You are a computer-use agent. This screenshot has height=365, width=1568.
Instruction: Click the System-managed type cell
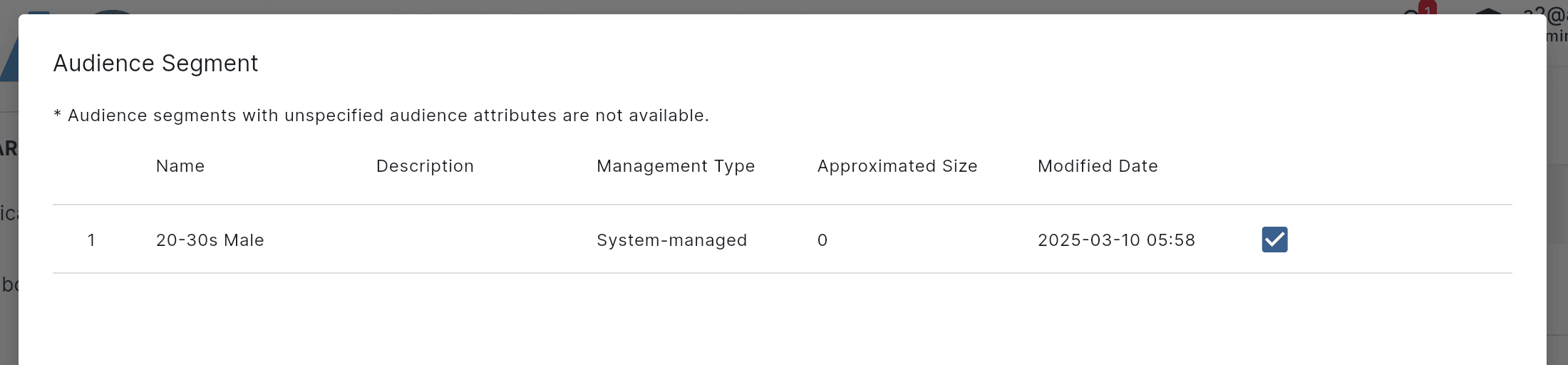pos(672,240)
